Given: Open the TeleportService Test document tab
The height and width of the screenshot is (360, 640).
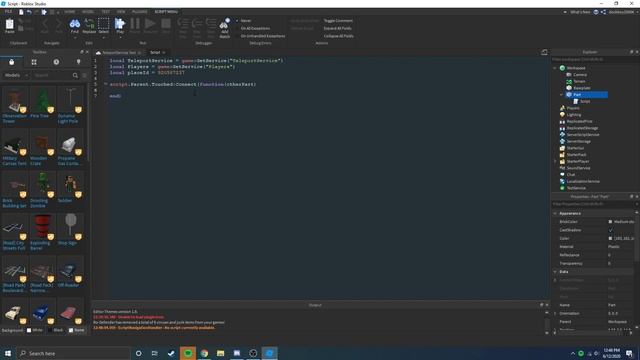Looking at the screenshot, I should [118, 53].
